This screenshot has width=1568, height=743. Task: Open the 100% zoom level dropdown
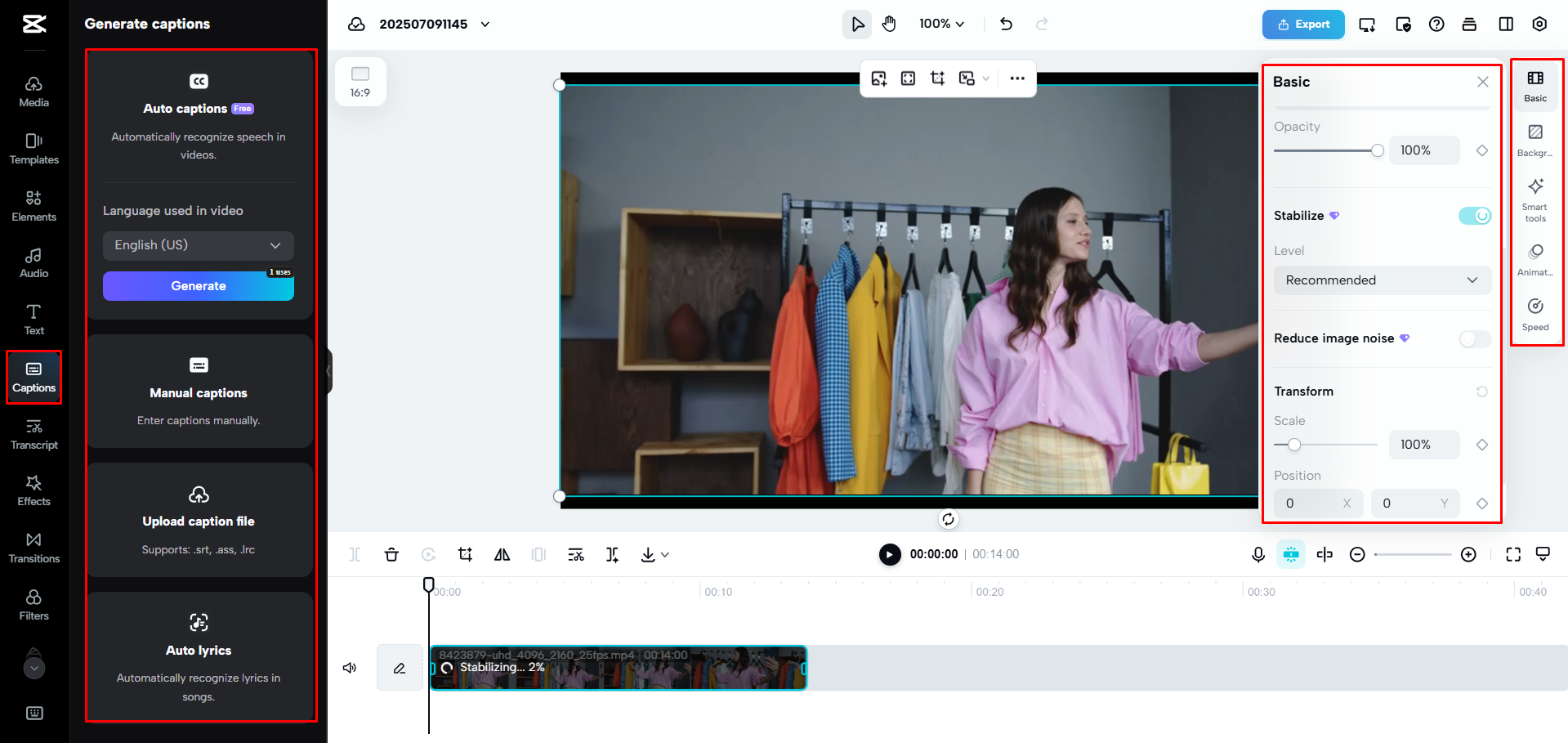pos(941,24)
